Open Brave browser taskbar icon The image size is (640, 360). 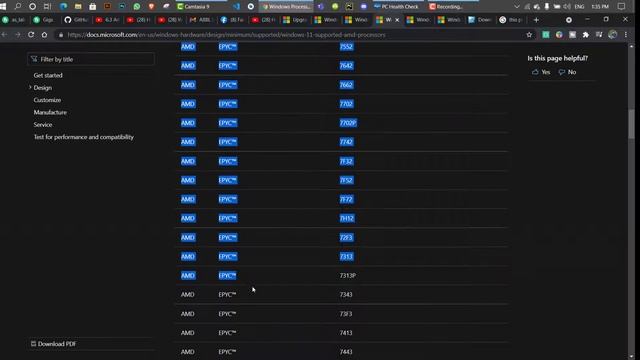(x=151, y=7)
